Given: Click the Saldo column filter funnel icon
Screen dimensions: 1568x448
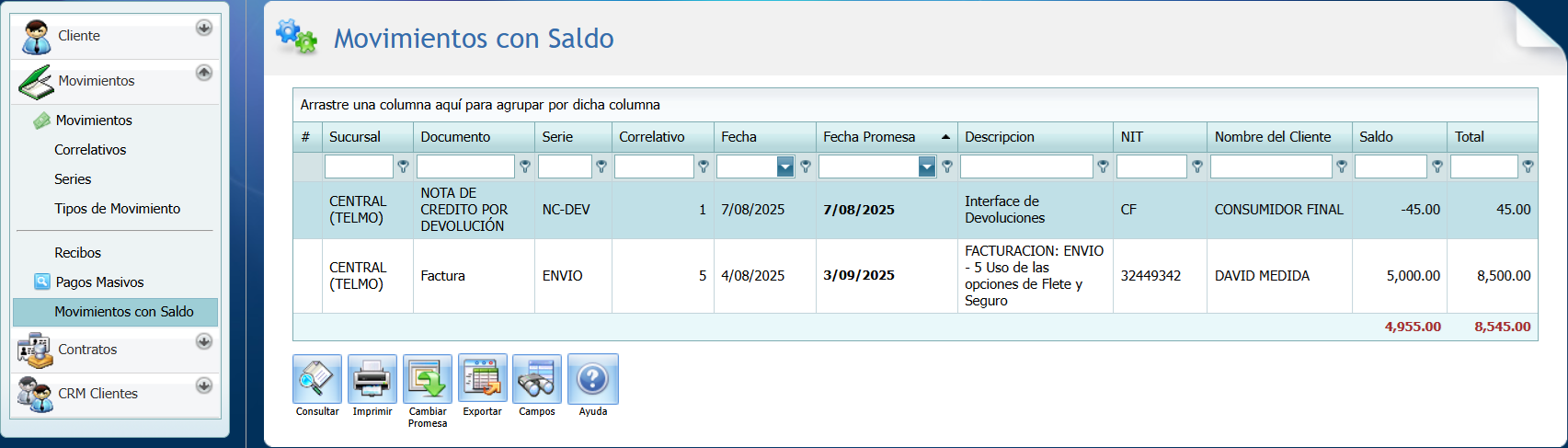Looking at the screenshot, I should pos(1437,167).
